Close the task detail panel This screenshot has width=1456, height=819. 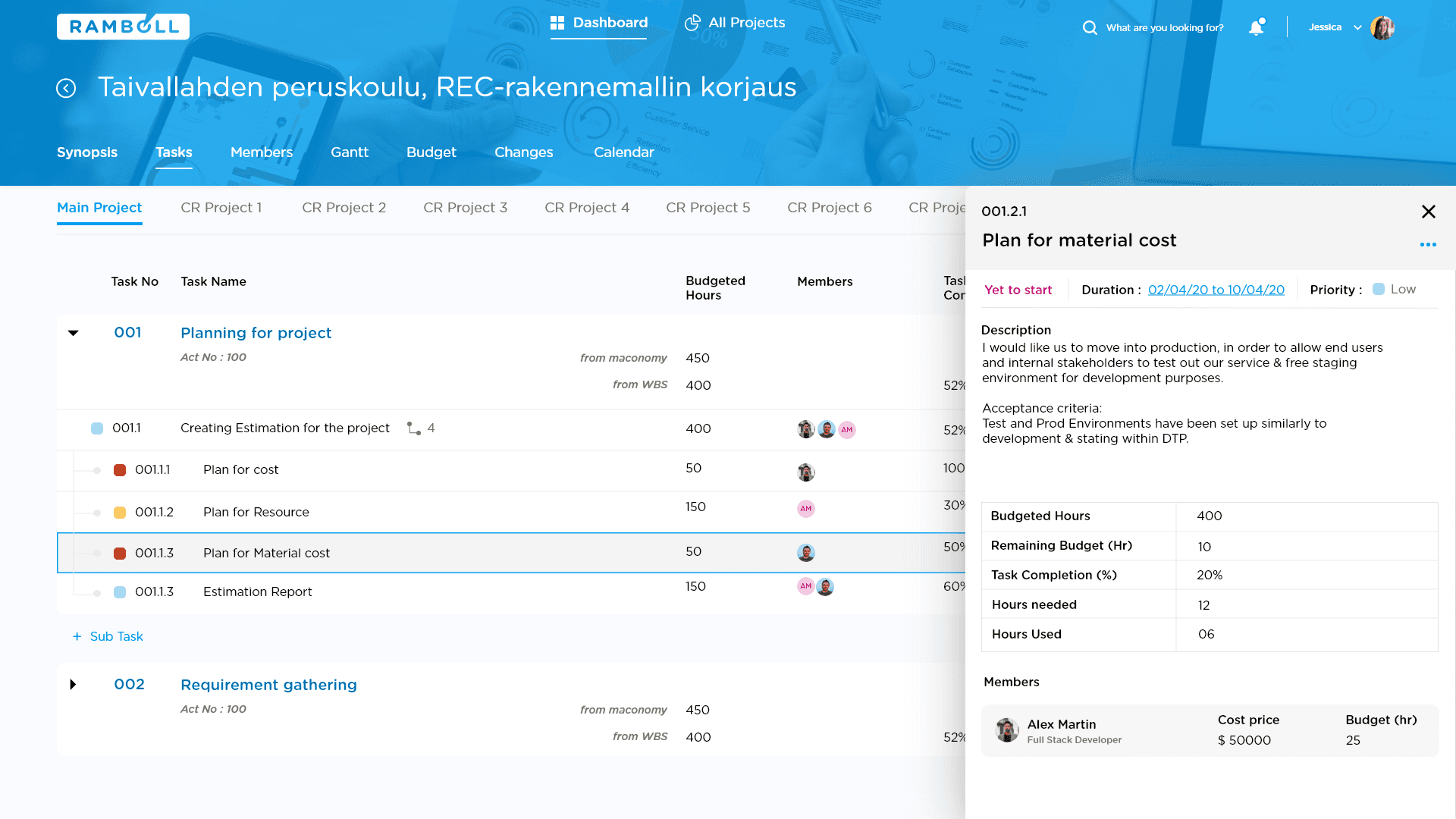point(1428,212)
